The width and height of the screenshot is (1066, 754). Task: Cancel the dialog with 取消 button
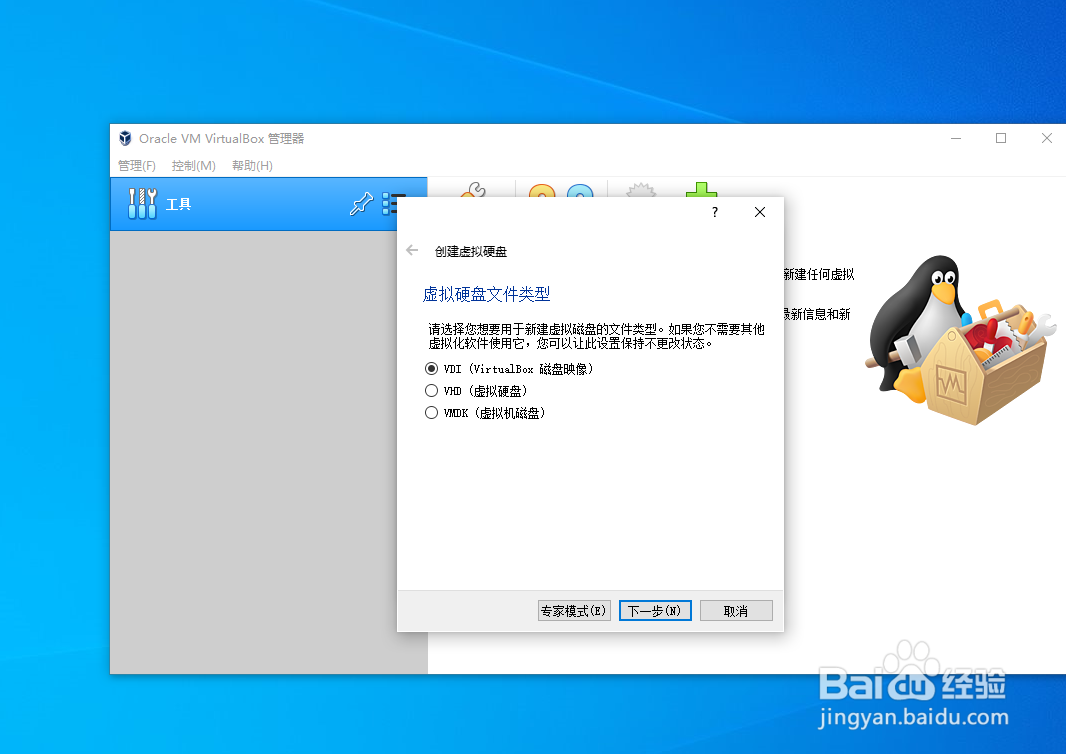(x=736, y=611)
